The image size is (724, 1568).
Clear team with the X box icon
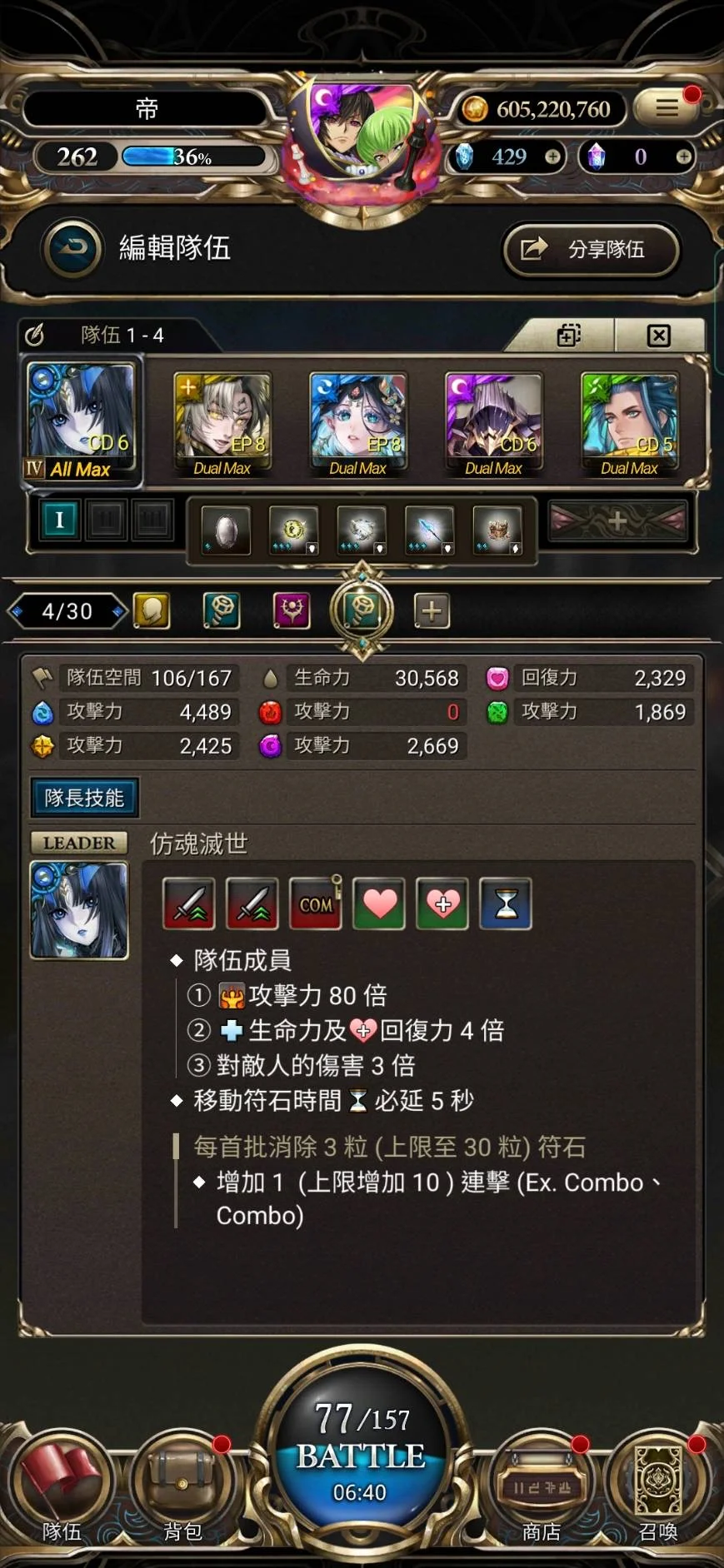tap(658, 336)
